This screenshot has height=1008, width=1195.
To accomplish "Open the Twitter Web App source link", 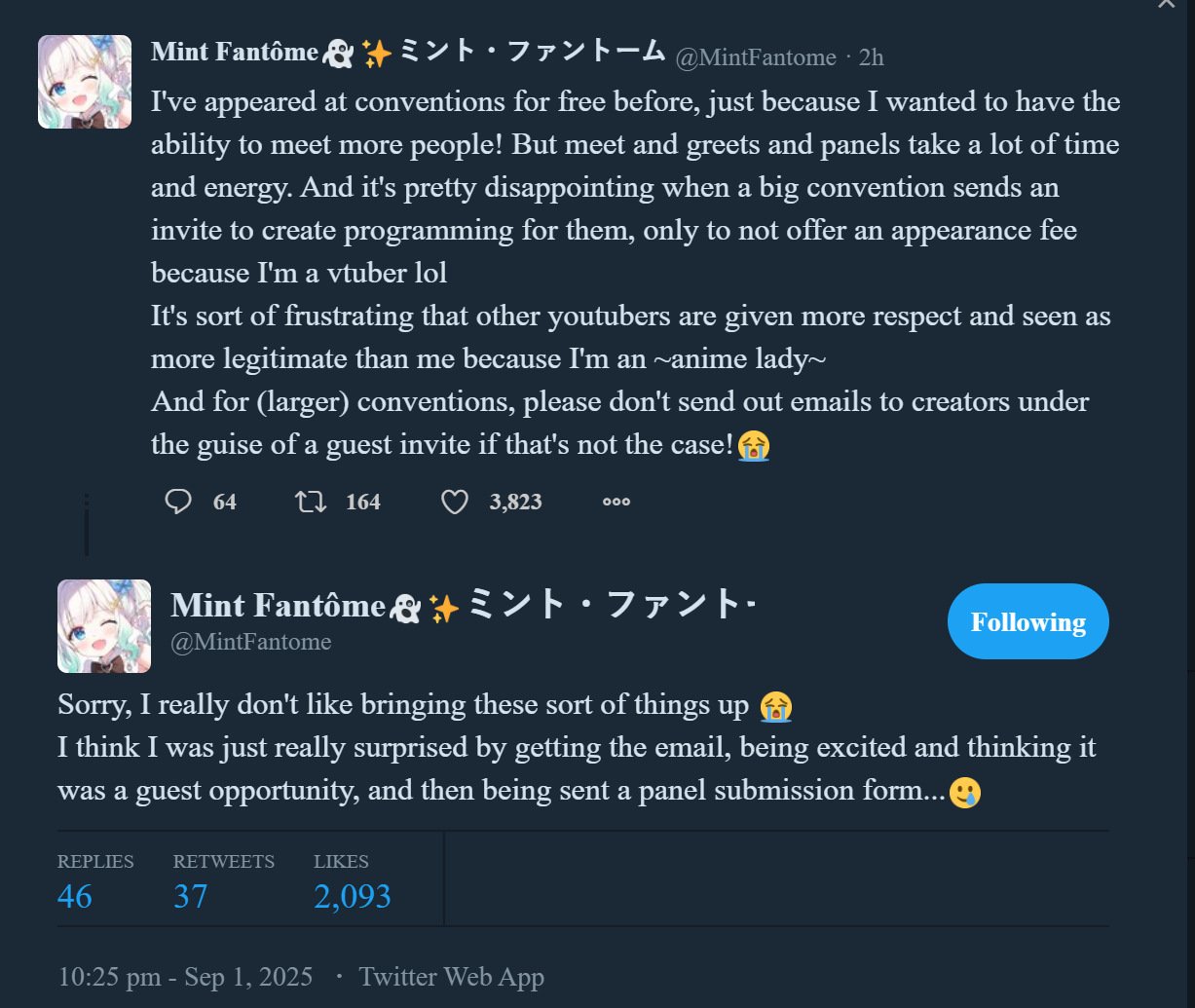I will click(451, 977).
